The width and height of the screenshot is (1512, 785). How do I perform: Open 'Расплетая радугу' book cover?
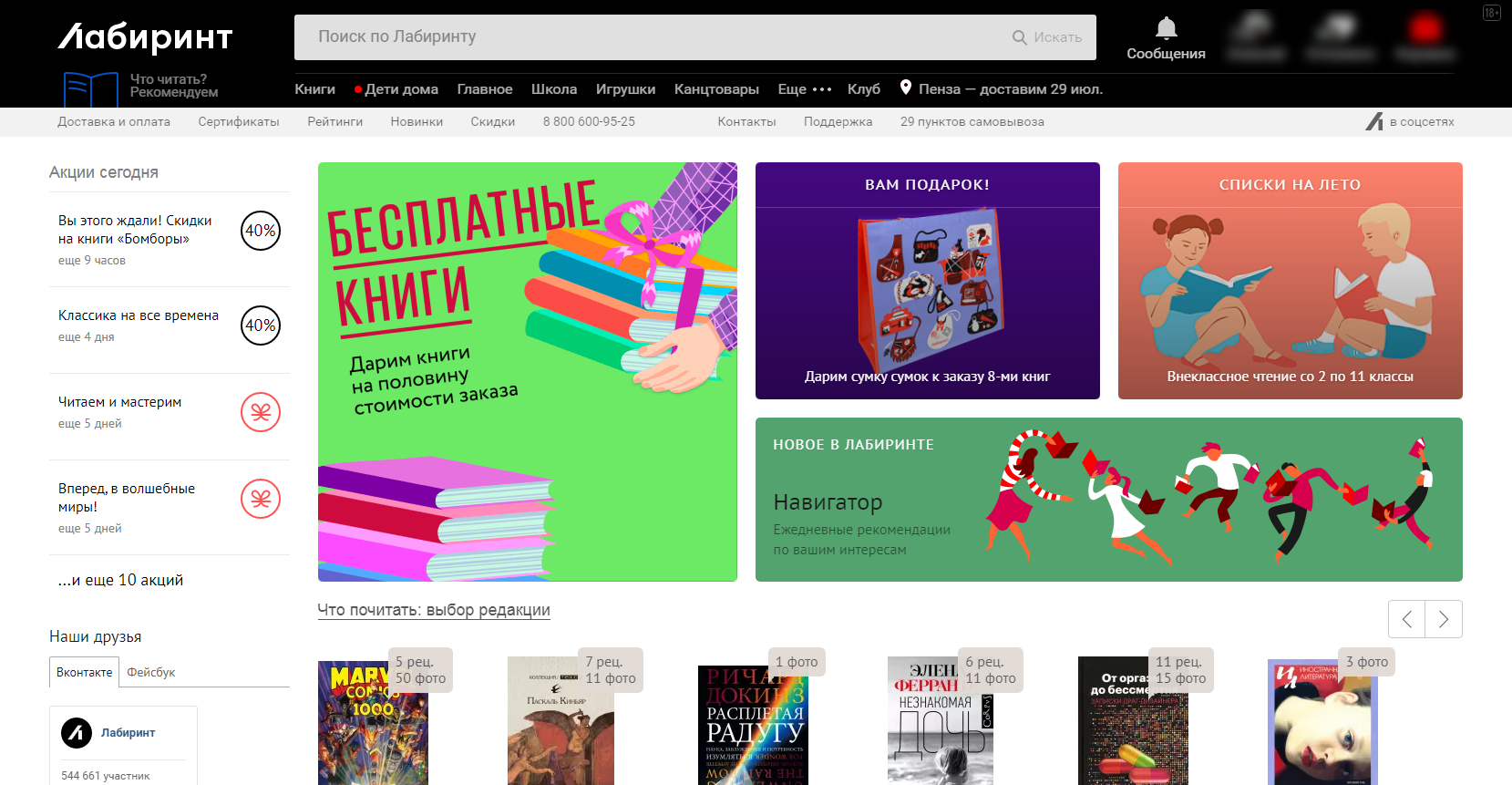point(753,726)
